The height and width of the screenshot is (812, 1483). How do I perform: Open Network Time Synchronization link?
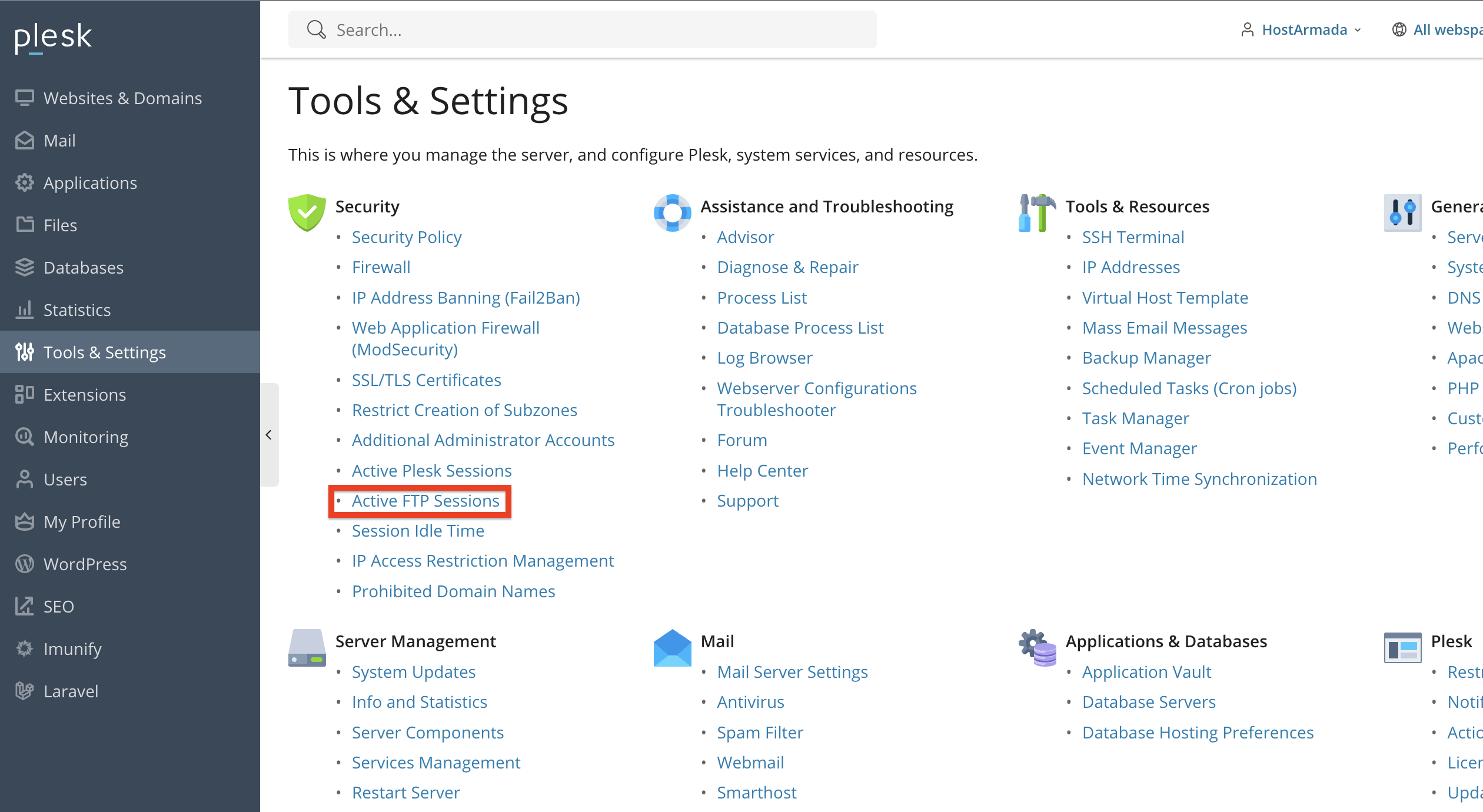[x=1199, y=479]
